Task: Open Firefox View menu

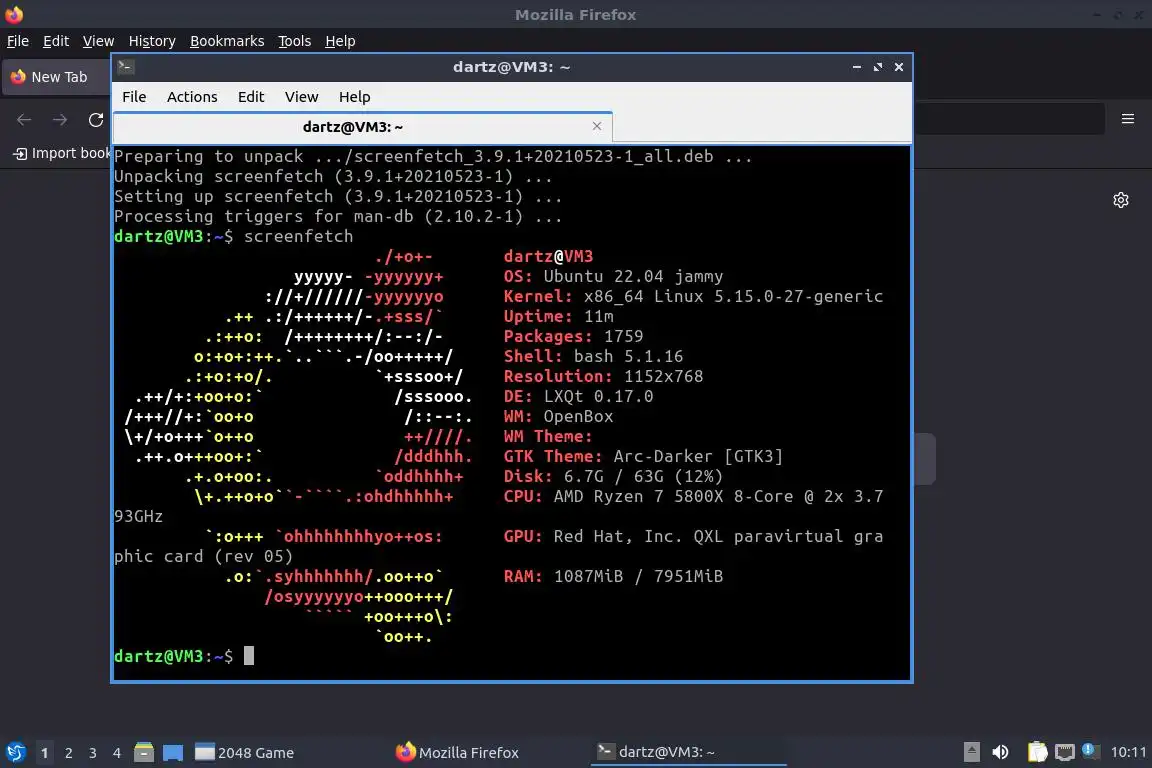Action: 98,41
